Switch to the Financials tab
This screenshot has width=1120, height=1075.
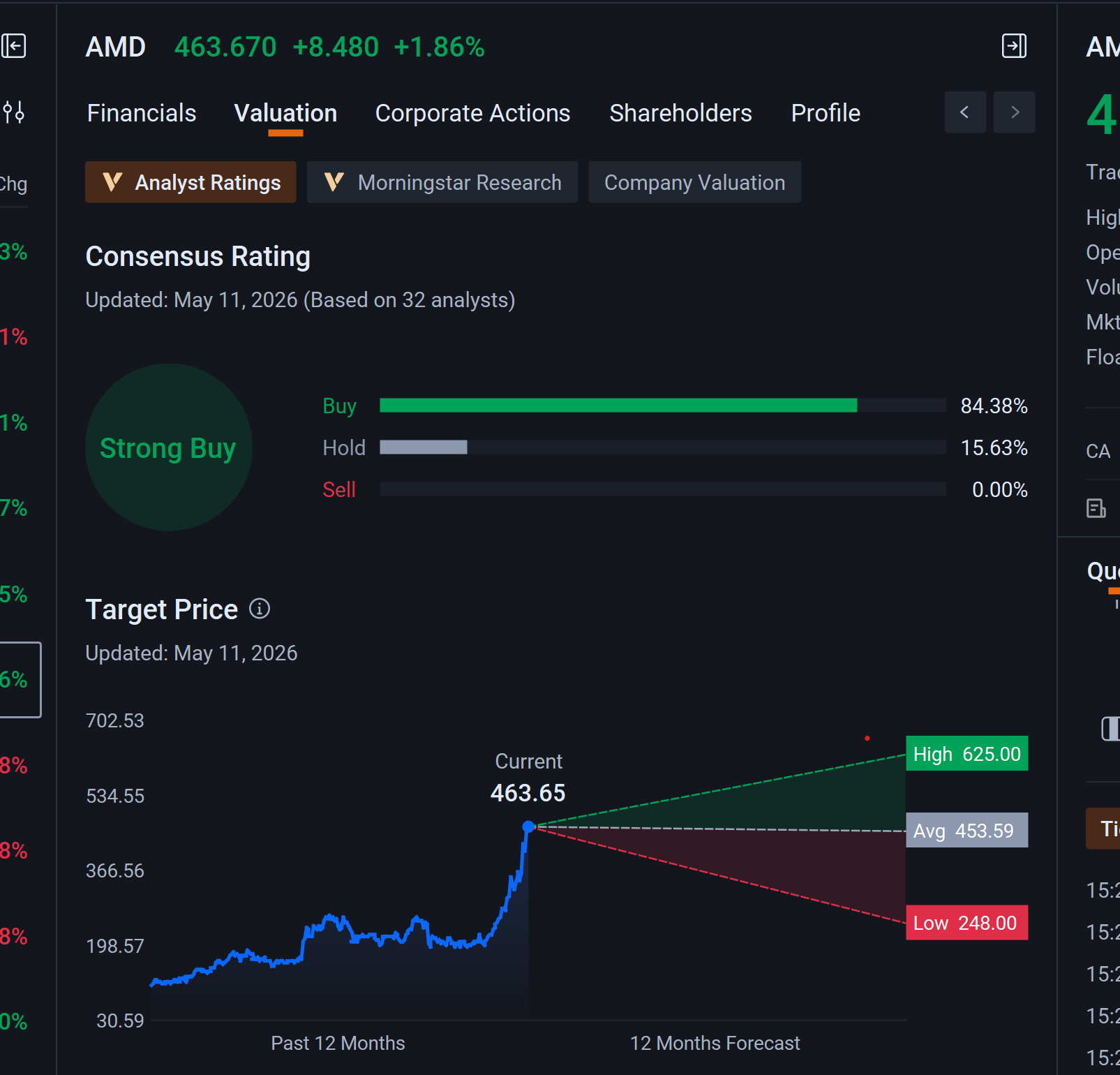pos(142,113)
